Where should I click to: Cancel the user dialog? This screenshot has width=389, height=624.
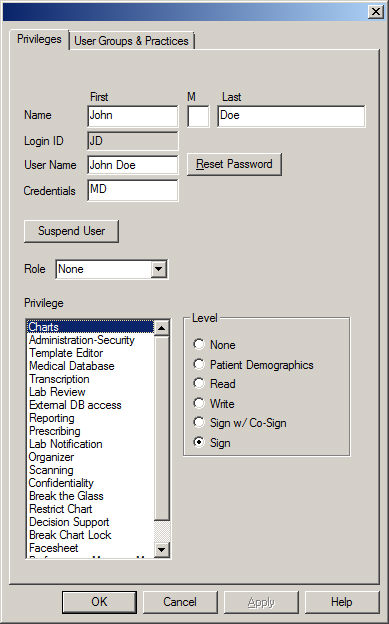180,602
